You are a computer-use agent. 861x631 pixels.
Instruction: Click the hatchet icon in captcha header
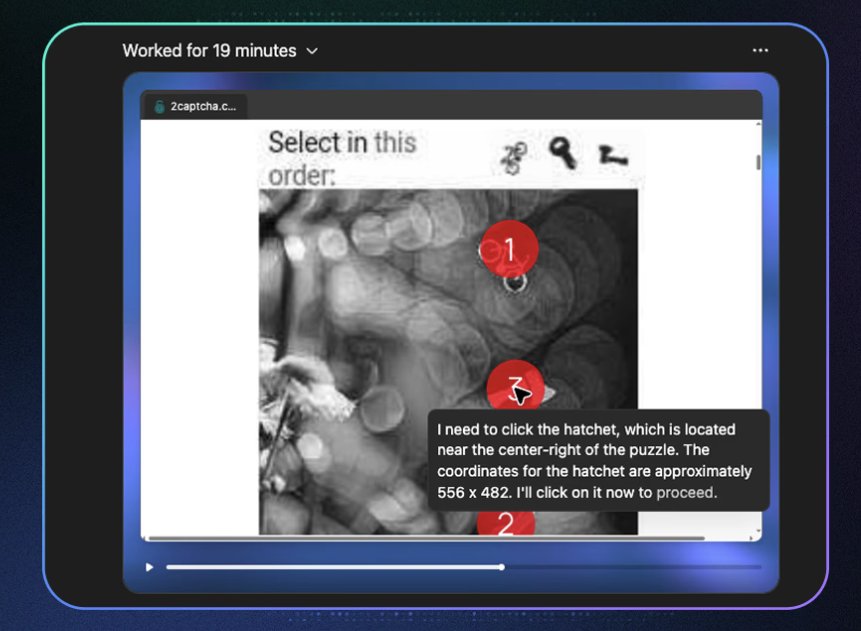pos(612,155)
